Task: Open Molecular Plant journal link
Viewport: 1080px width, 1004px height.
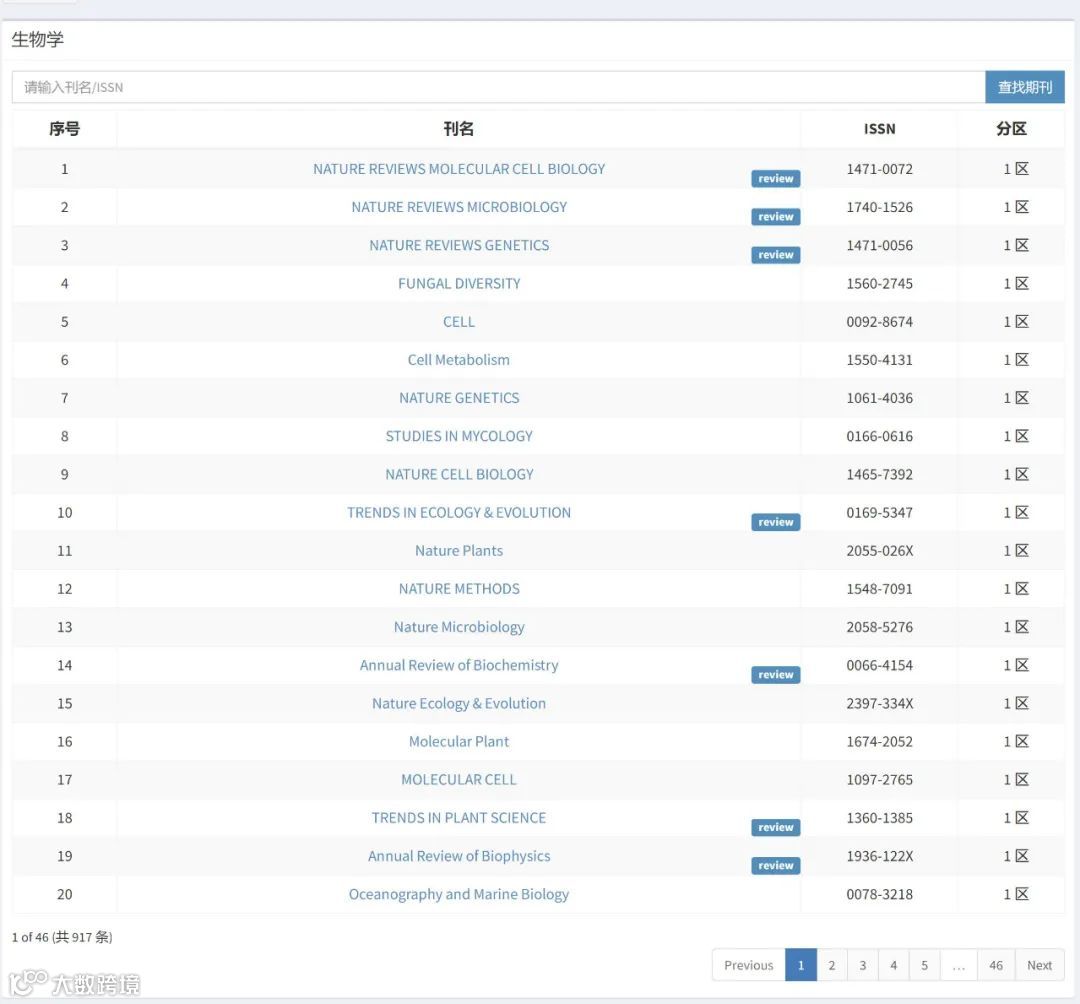Action: pyautogui.click(x=459, y=742)
